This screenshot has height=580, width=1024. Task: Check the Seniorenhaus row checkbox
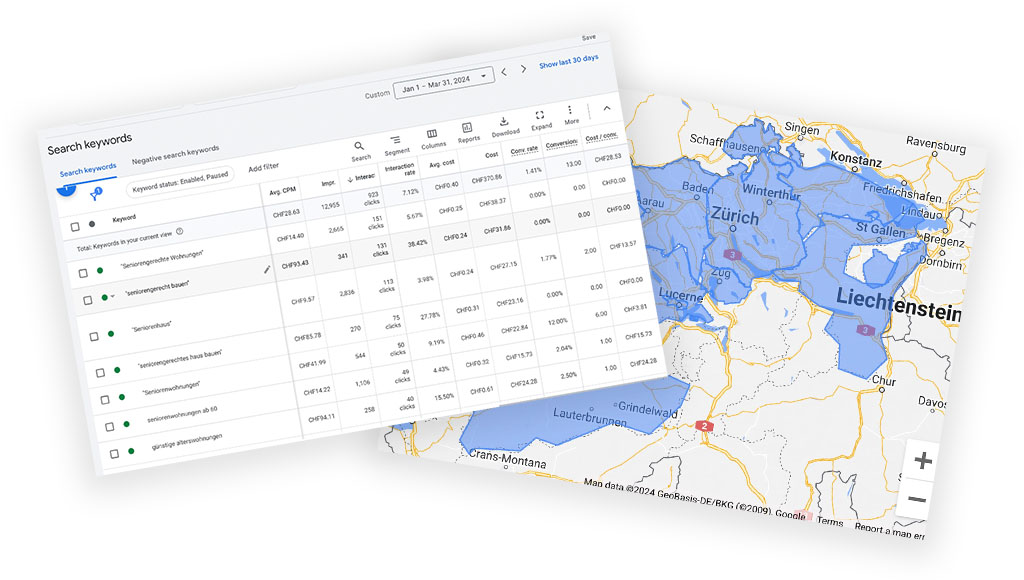click(x=94, y=336)
